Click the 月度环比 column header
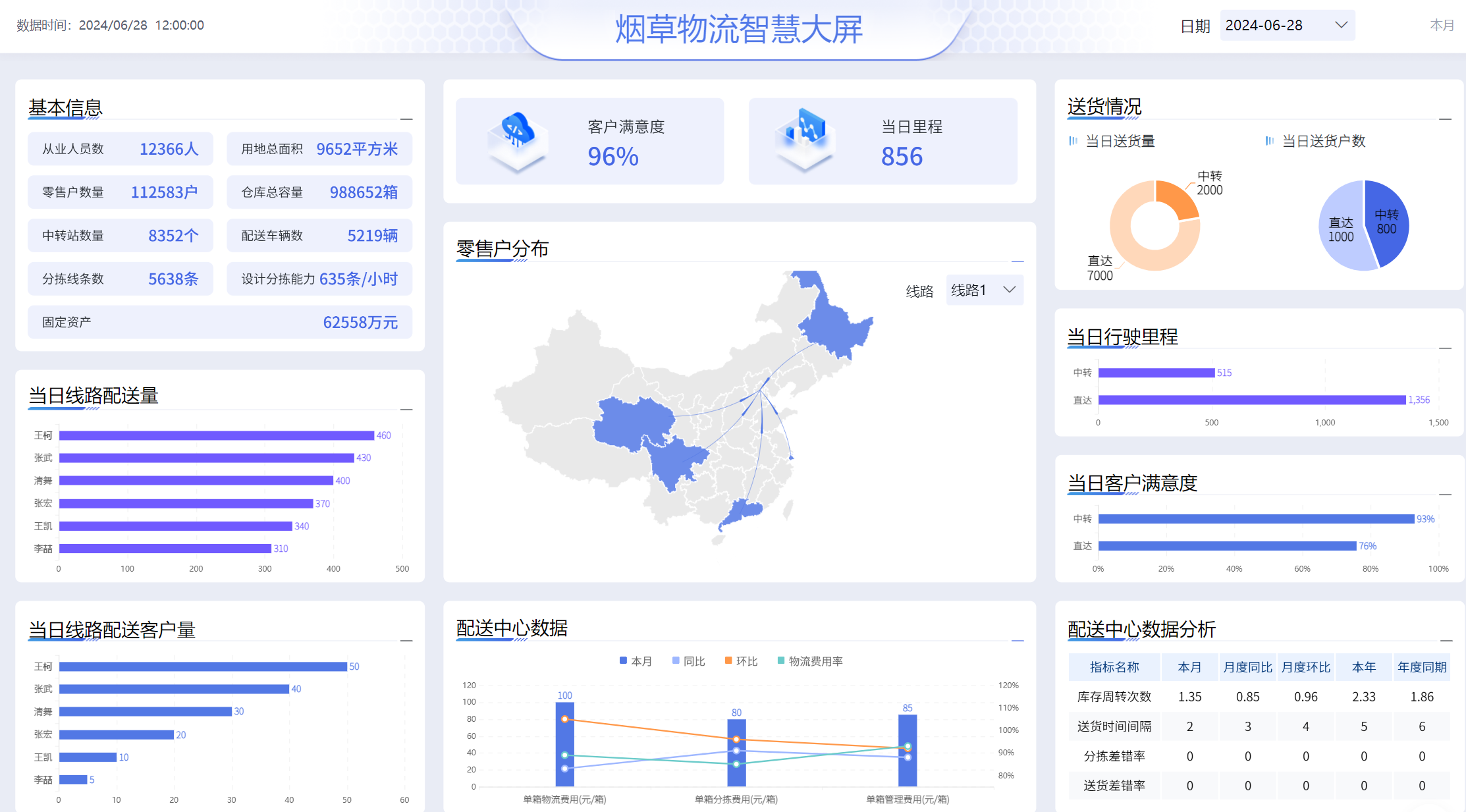This screenshot has width=1466, height=812. 1305,667
